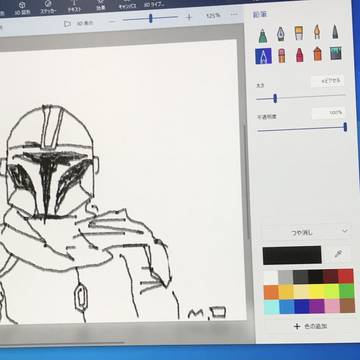This screenshot has height=360, width=360.
Task: Choose the green color swatch
Action: (347, 290)
